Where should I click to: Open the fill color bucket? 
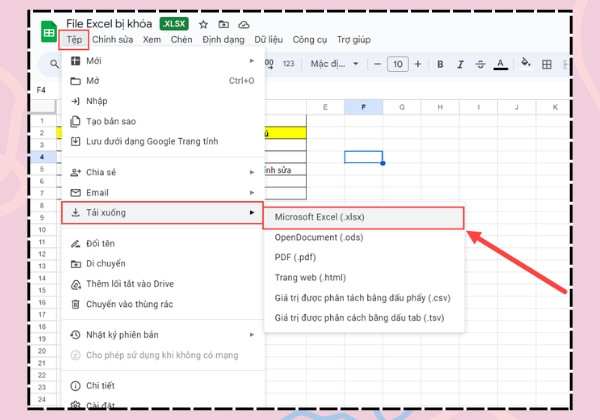[x=526, y=63]
